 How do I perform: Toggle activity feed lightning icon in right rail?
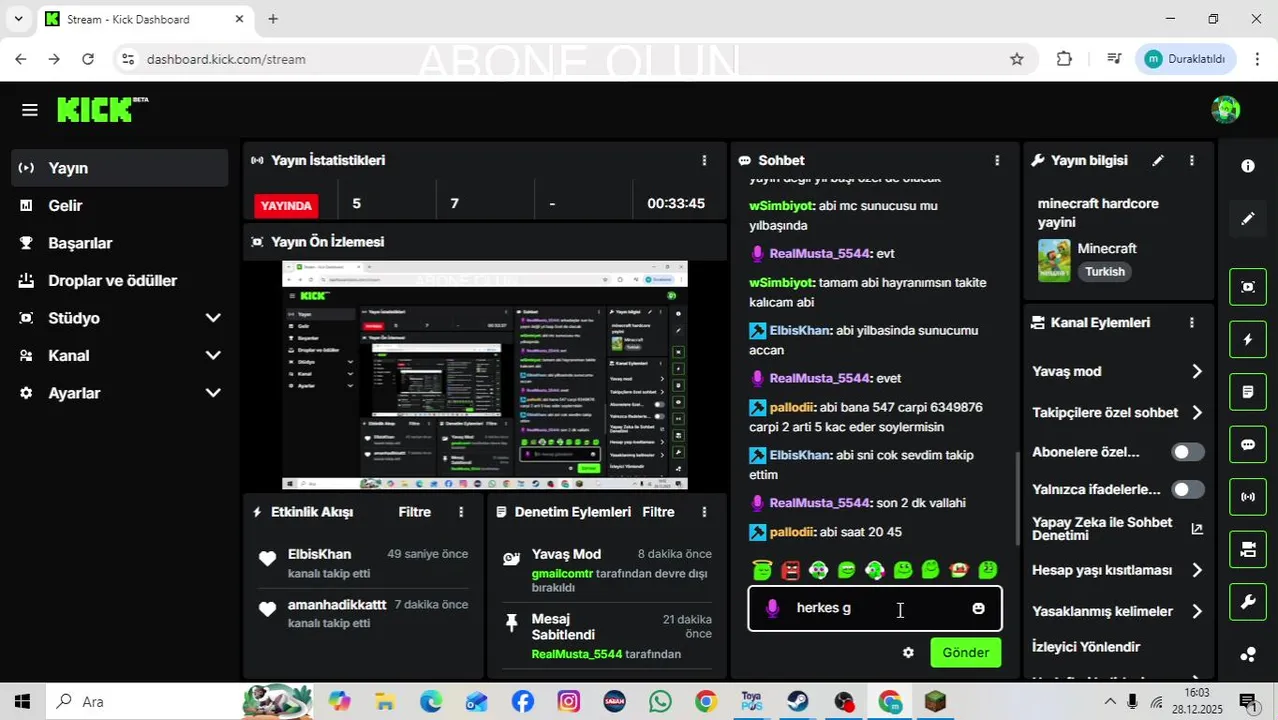[x=1248, y=340]
